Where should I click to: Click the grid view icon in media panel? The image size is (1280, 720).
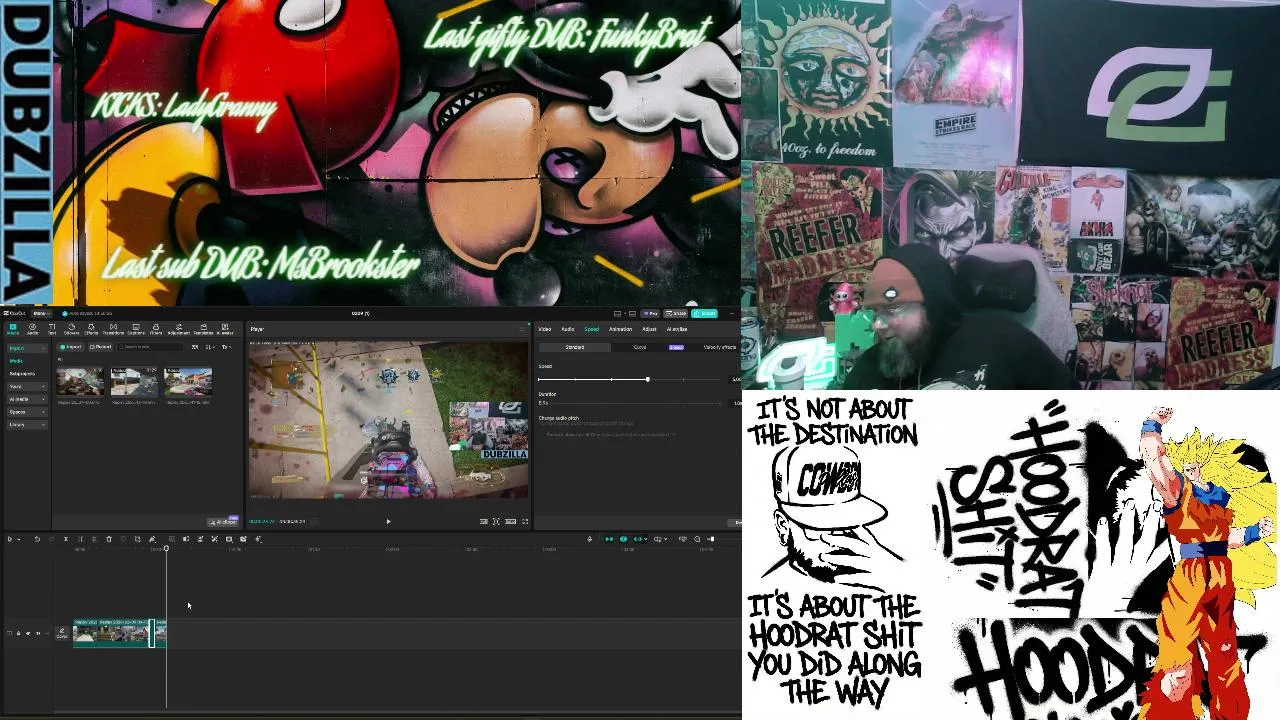coord(195,347)
